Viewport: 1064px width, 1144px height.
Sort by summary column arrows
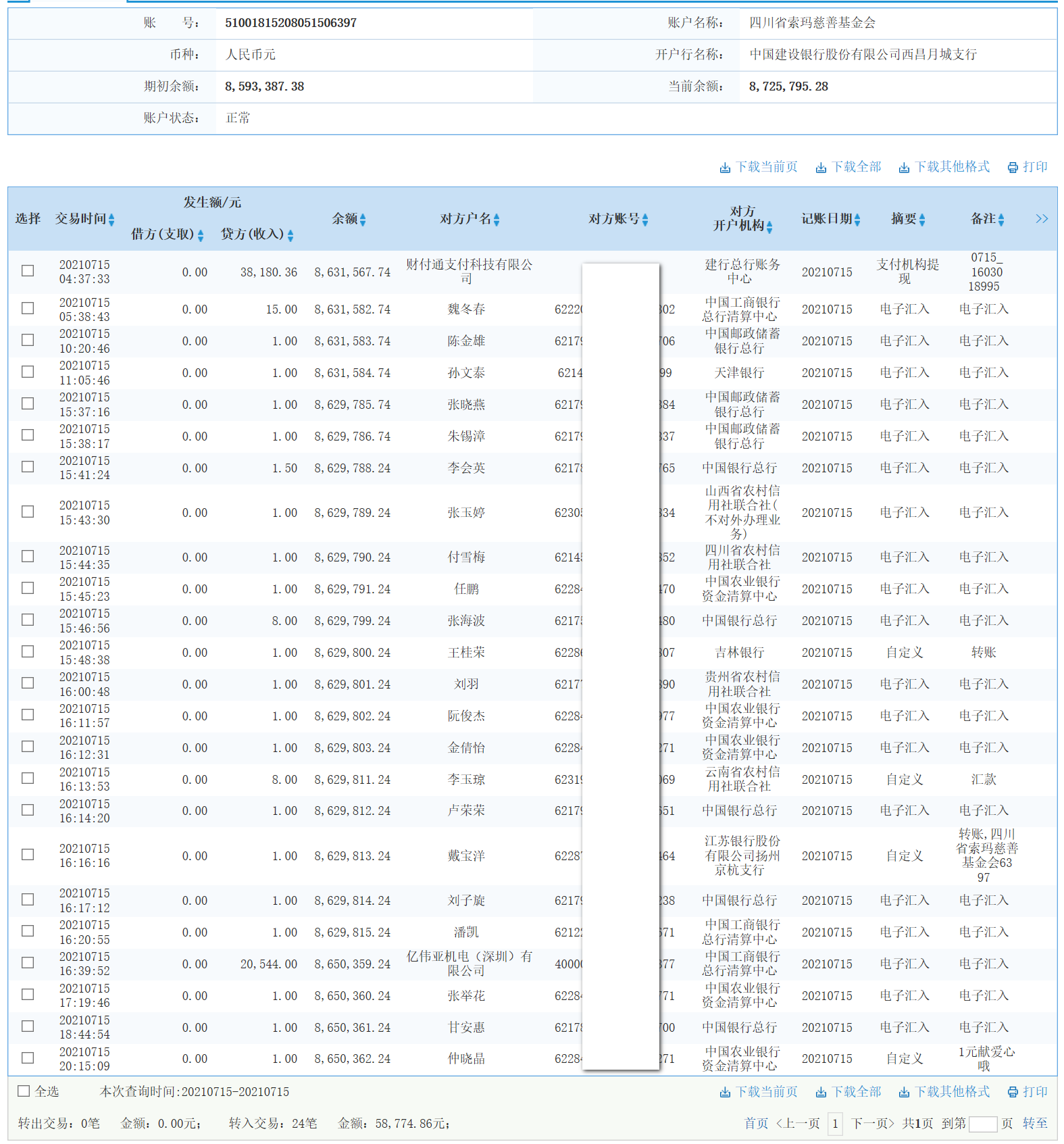click(922, 220)
